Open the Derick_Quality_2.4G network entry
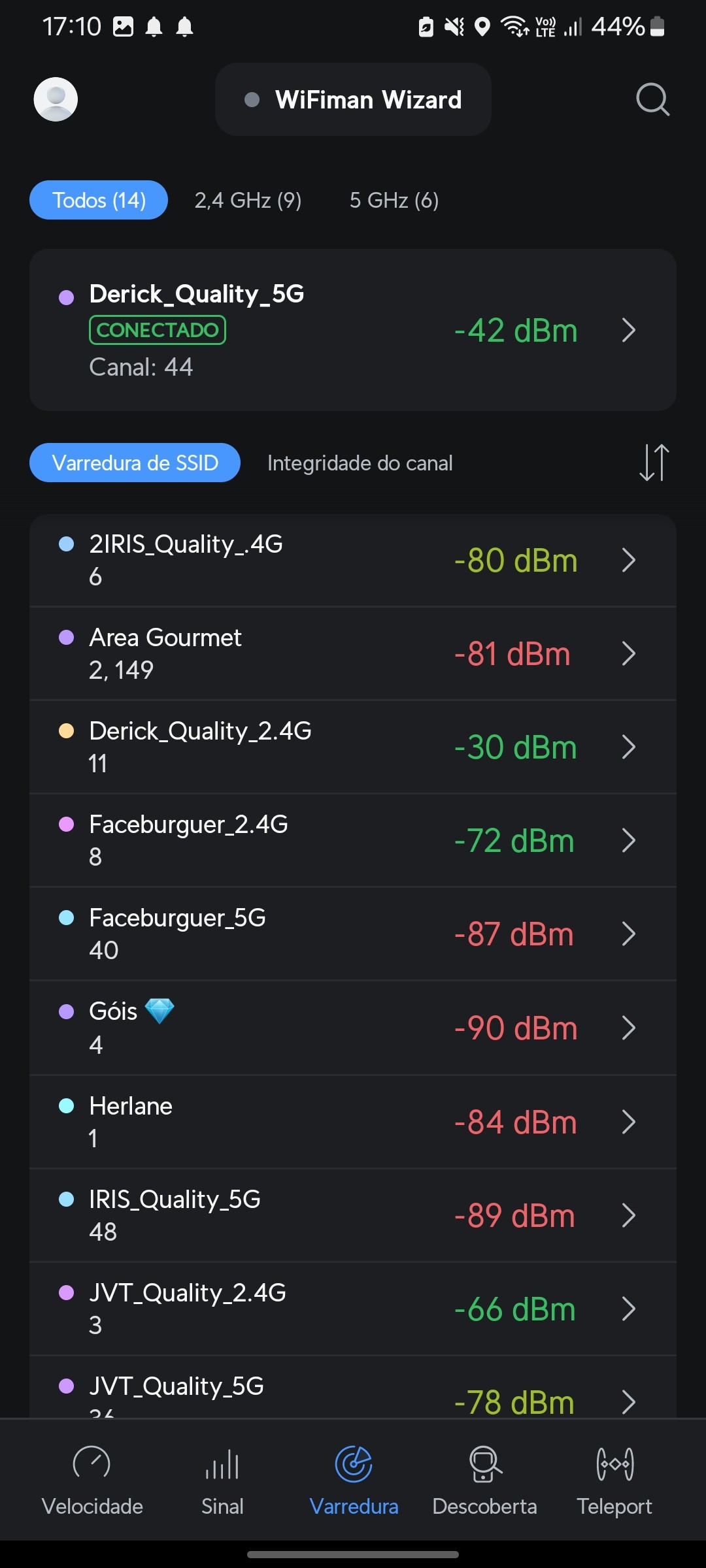706x1568 pixels. [x=327, y=747]
